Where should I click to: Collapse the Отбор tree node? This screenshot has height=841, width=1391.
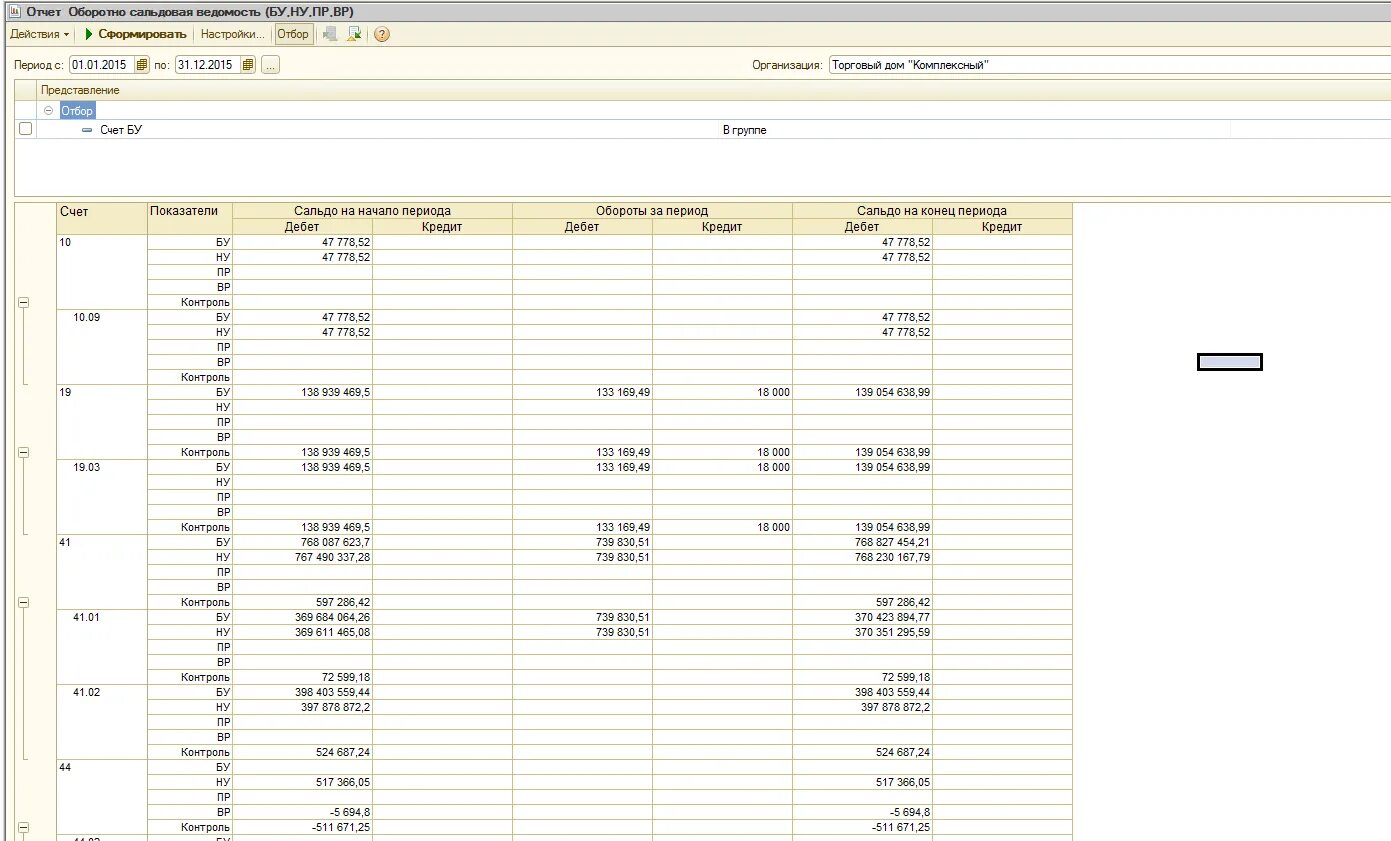click(x=49, y=111)
